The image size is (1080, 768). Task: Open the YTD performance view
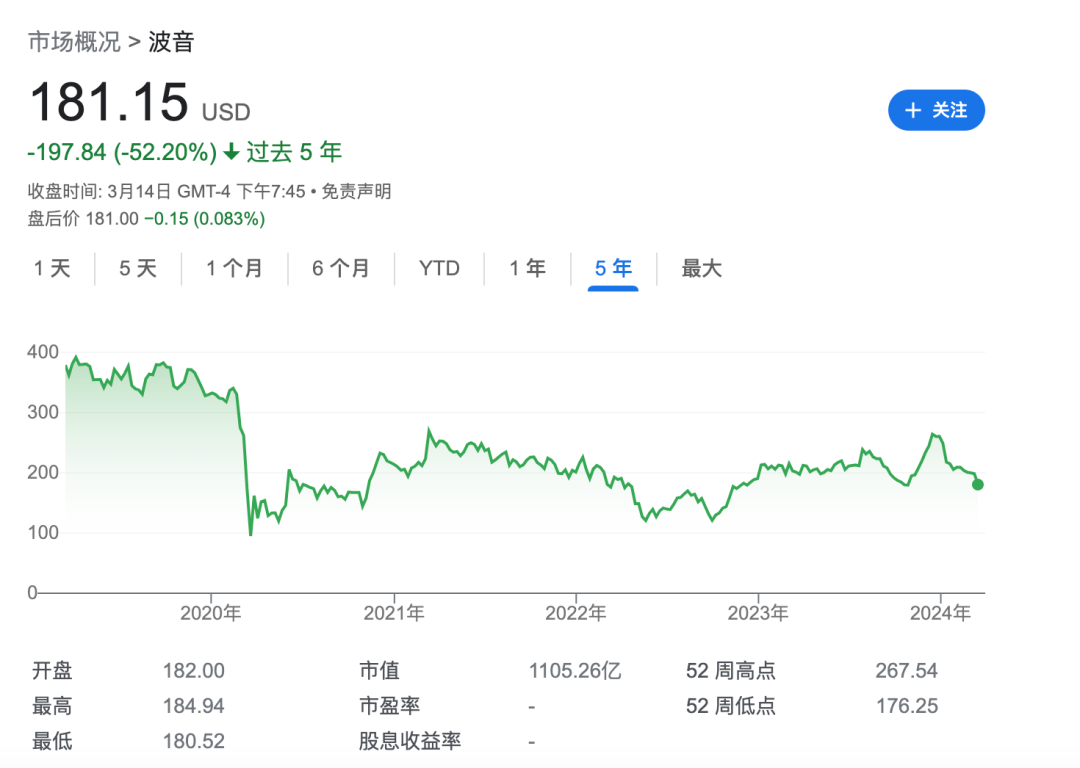(x=438, y=268)
